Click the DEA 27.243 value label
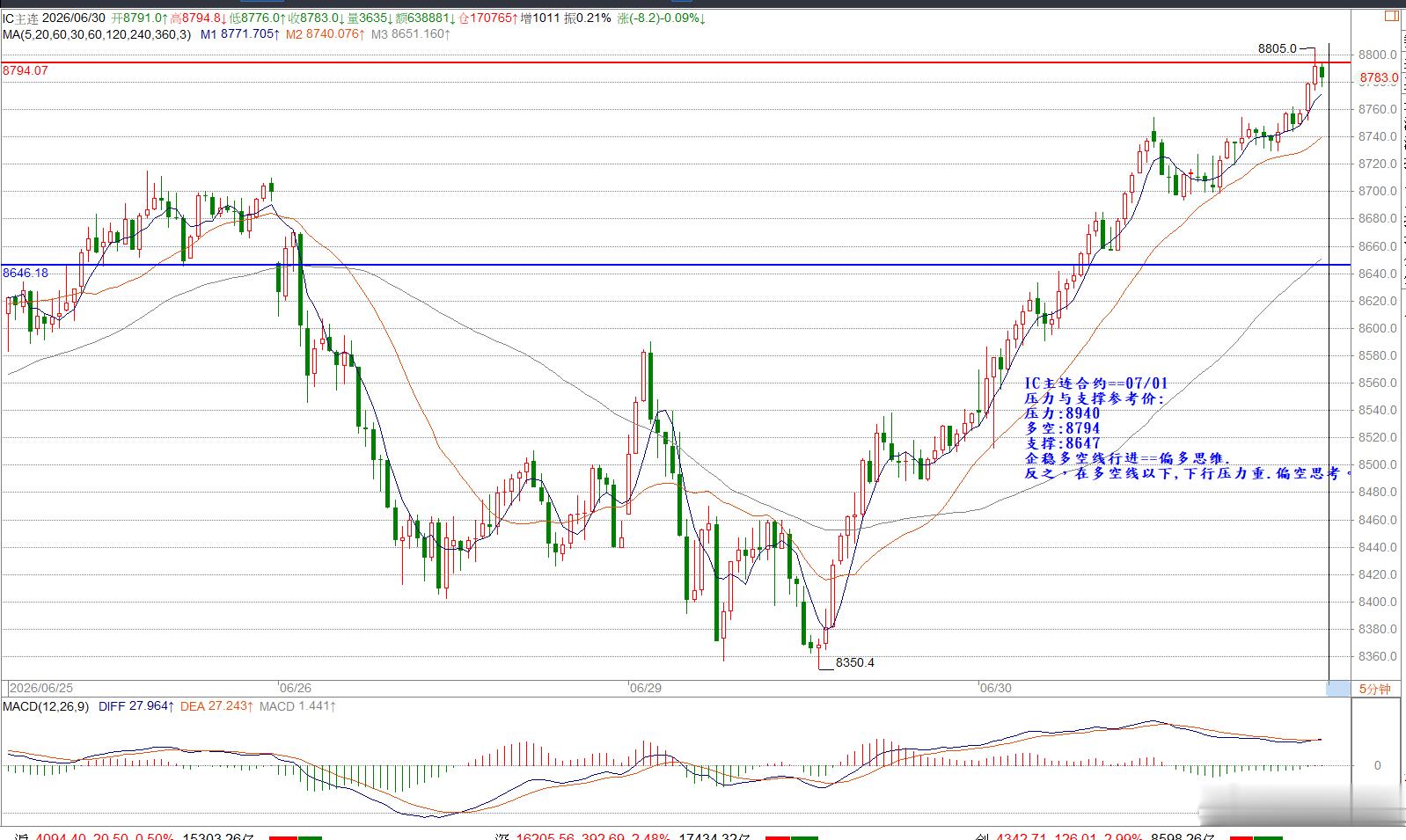This screenshot has width=1406, height=840. coord(217,706)
